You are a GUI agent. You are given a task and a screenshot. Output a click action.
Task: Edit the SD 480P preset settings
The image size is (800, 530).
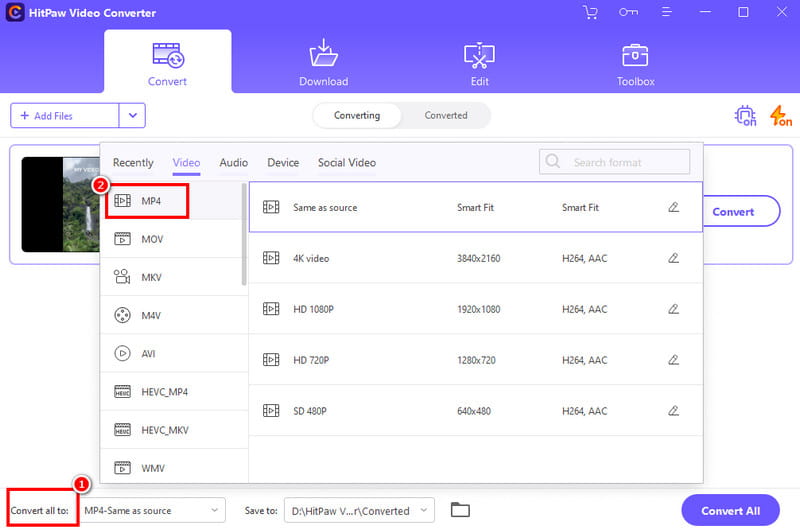673,410
